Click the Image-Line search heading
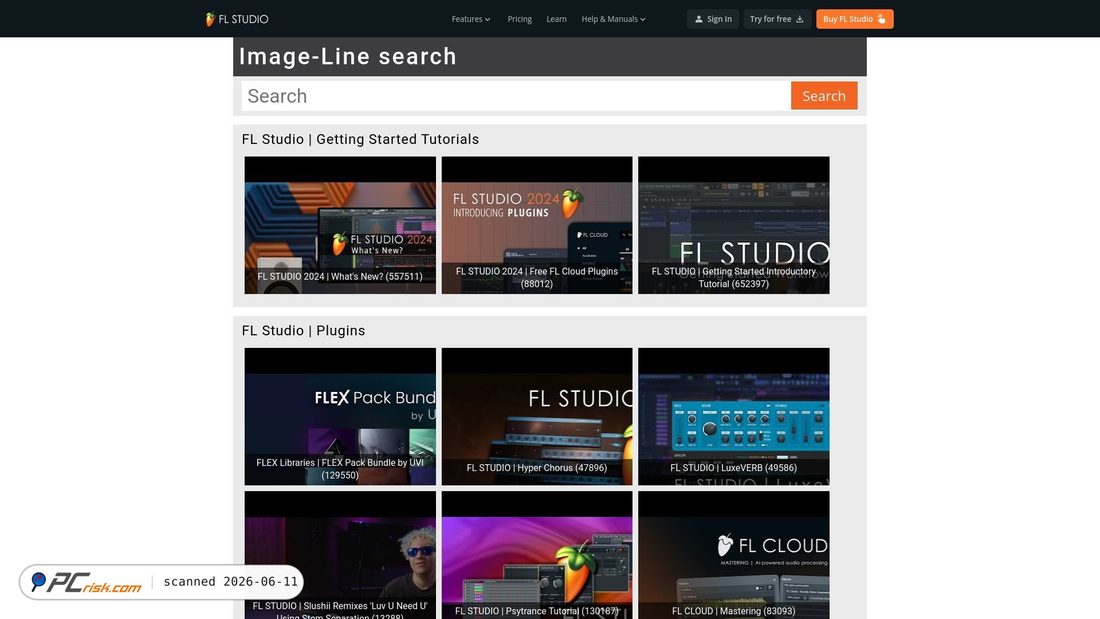 (348, 56)
